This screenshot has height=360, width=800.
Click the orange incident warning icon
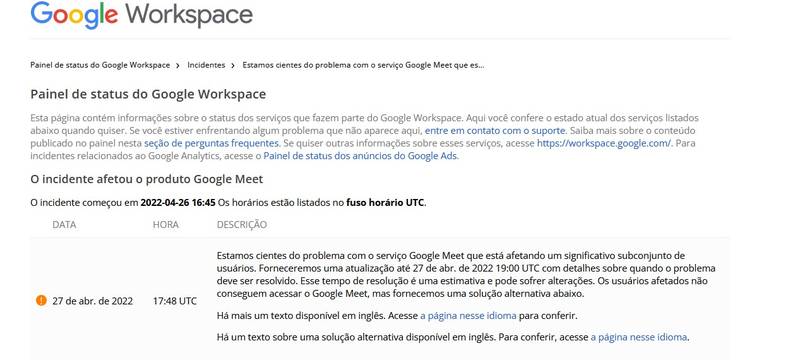coord(41,300)
